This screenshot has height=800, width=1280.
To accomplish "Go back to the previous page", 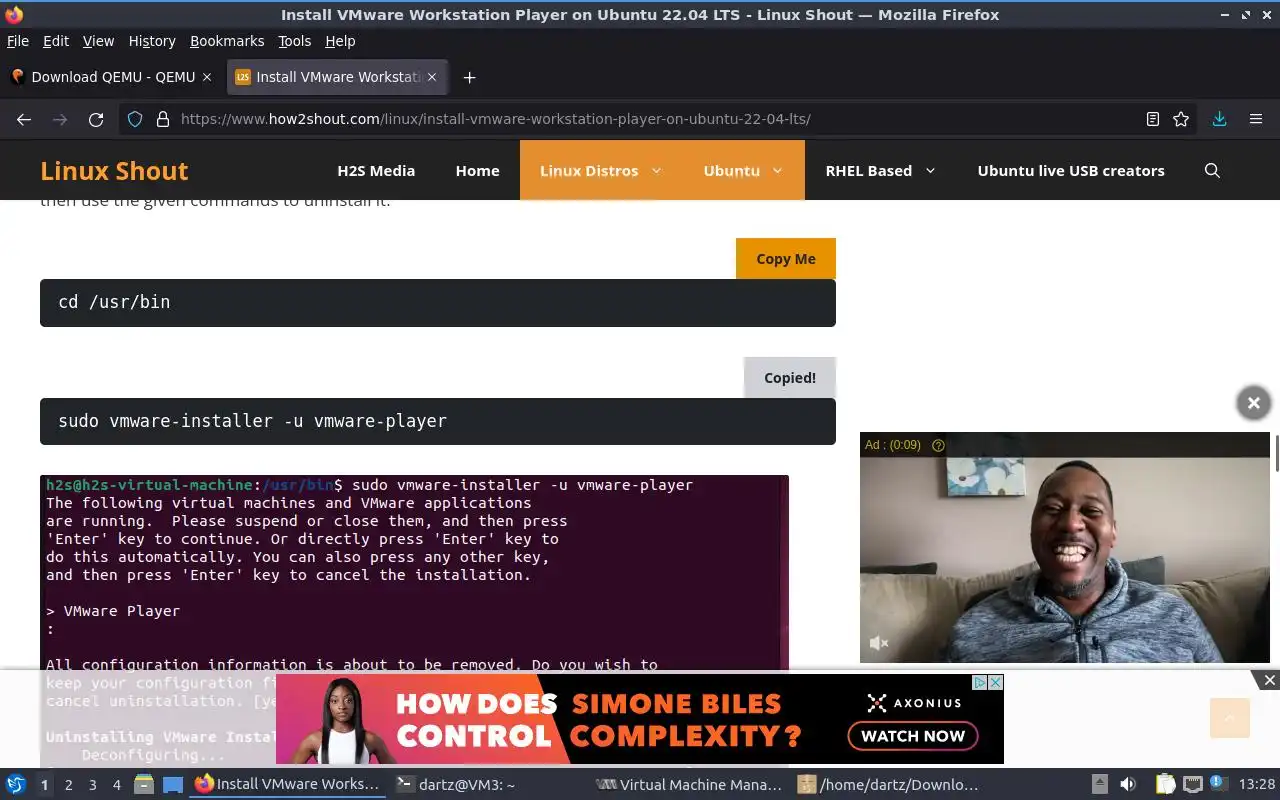I will [24, 119].
